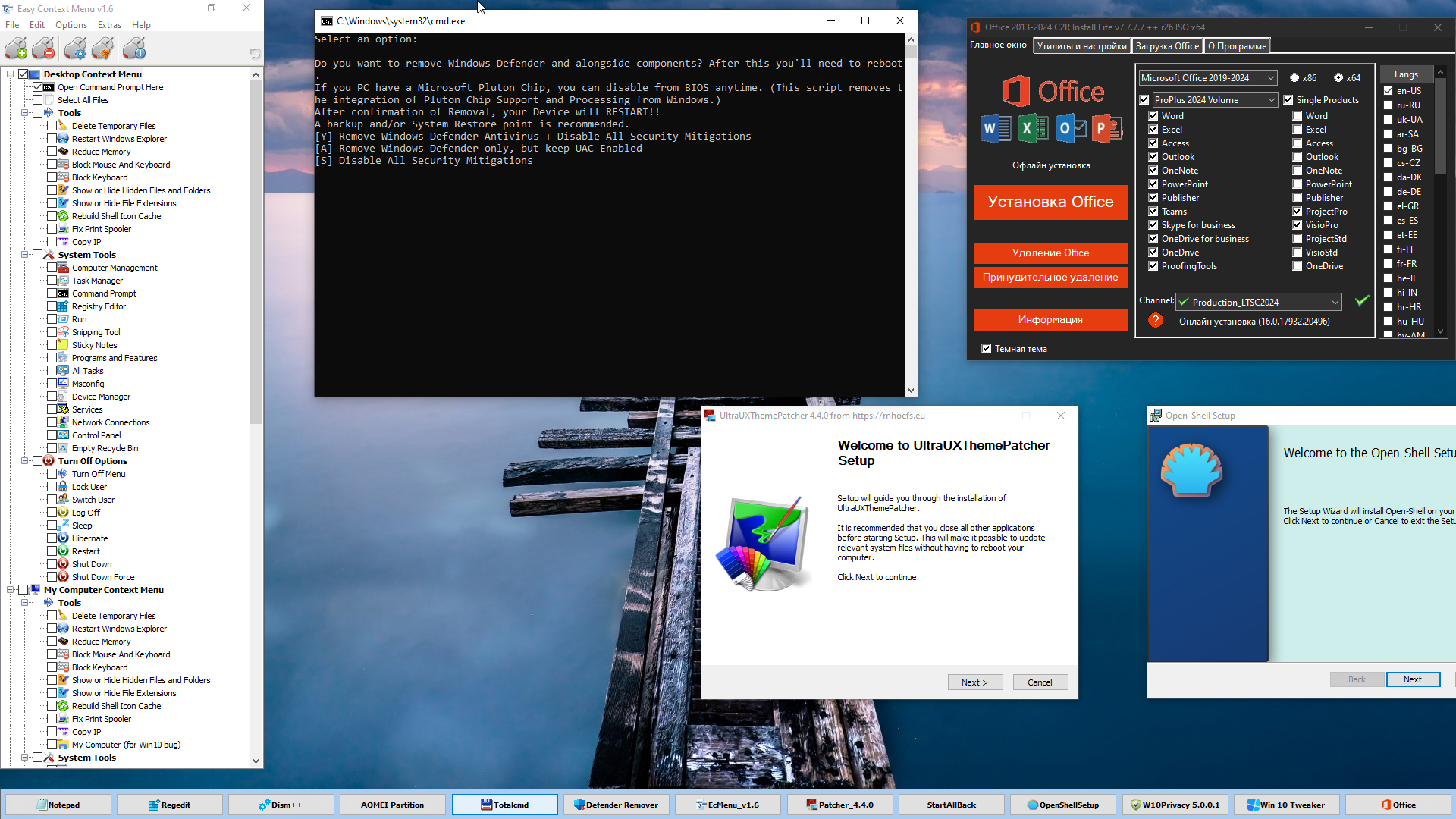
Task: Collapse the Turn Off Options tree group
Action: pyautogui.click(x=24, y=461)
